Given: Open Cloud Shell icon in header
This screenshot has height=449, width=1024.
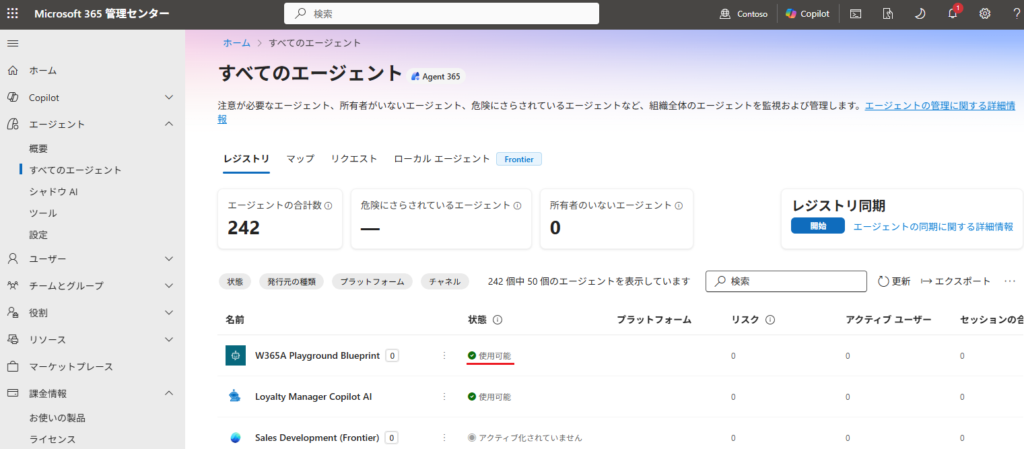Looking at the screenshot, I should click(855, 14).
